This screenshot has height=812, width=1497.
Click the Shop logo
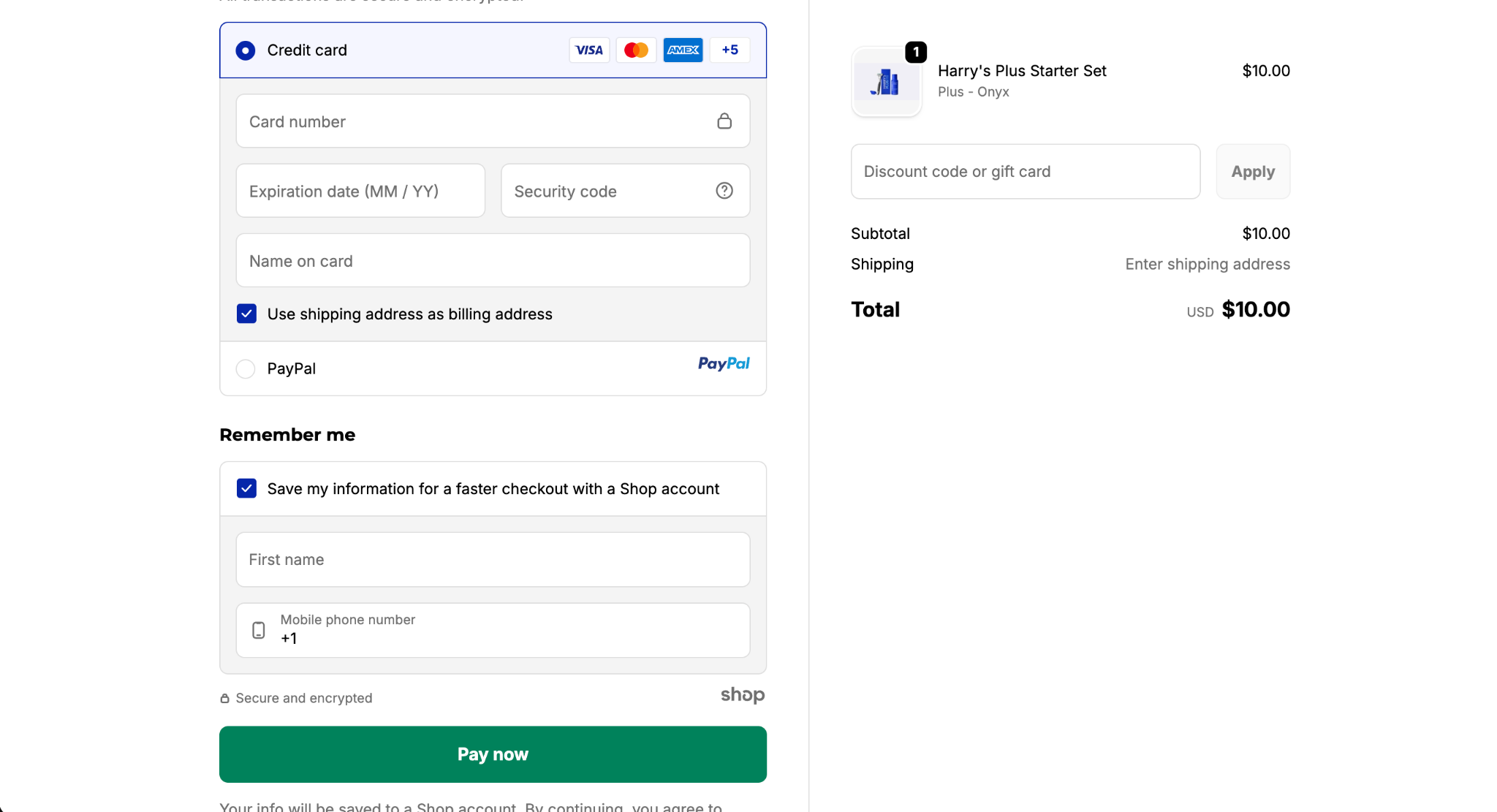[x=742, y=694]
